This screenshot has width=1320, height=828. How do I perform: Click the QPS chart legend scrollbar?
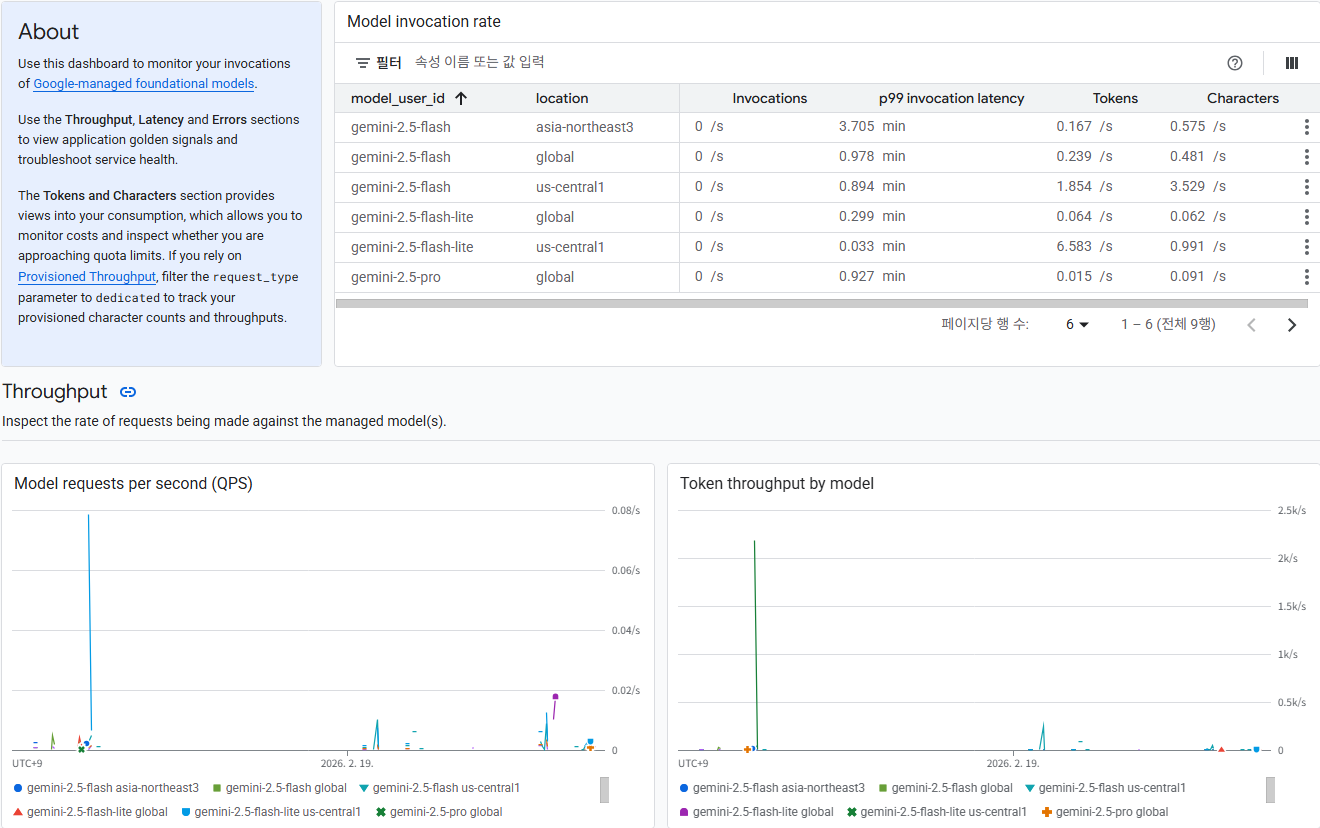(604, 790)
